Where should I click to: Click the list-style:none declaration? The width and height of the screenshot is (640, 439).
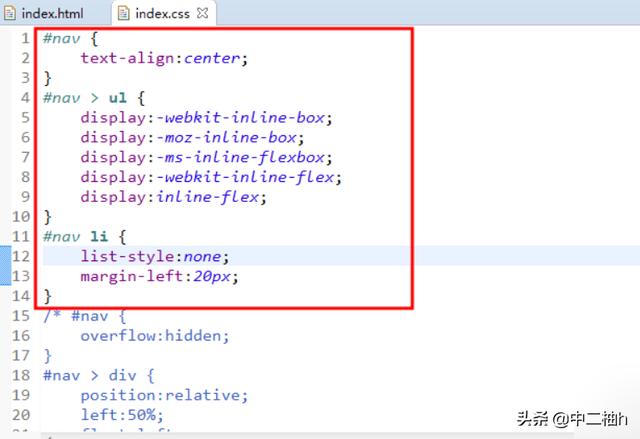(x=156, y=256)
